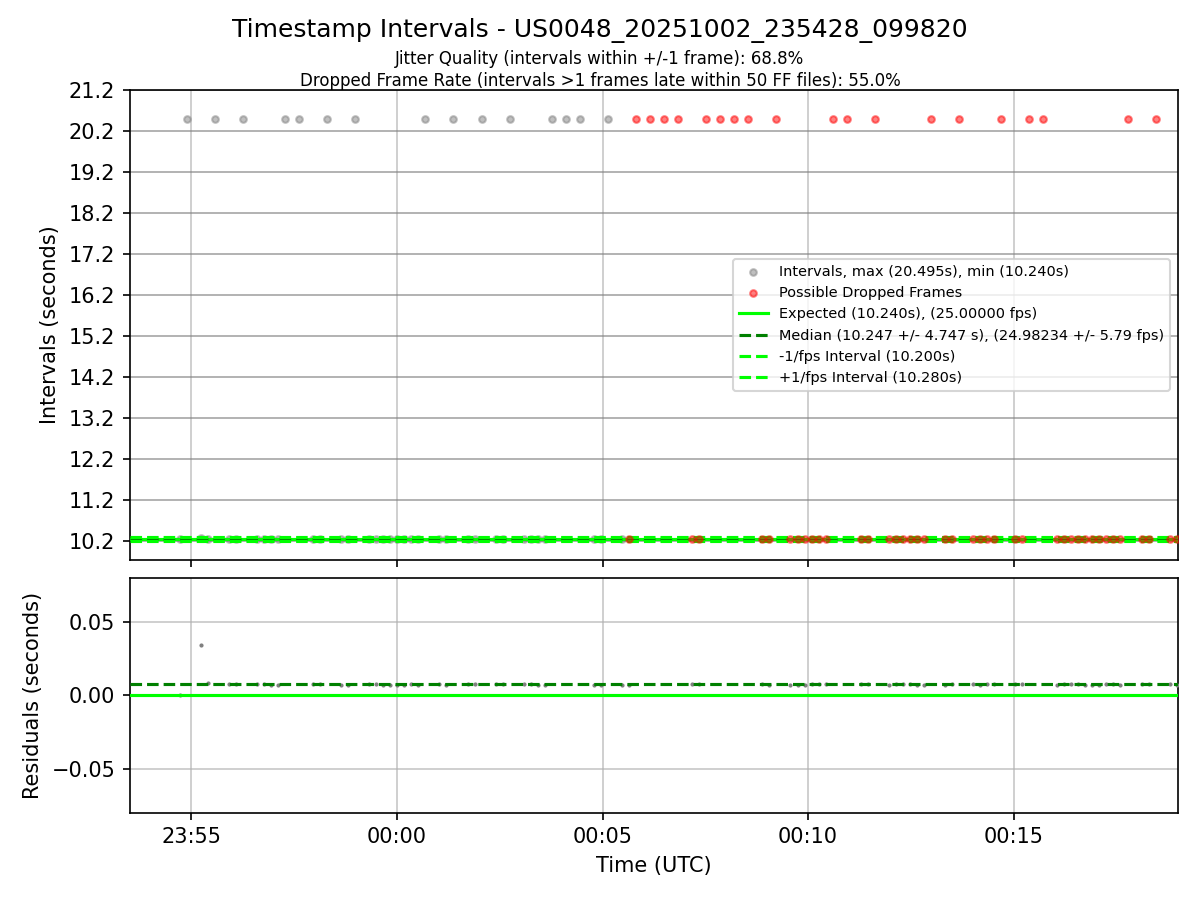
Task: Click the legend entry starting with 'Median (10.247'
Action: pos(971,335)
